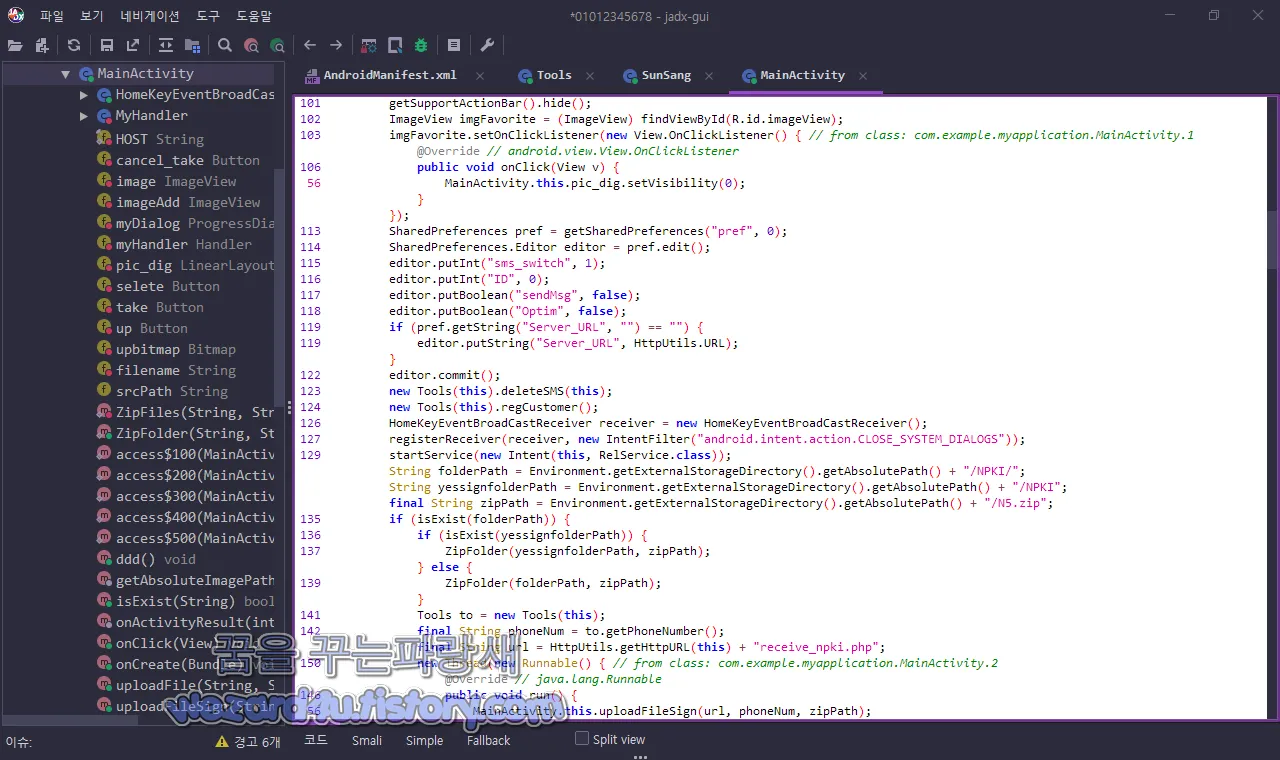The height and width of the screenshot is (760, 1280).
Task: Toggle the deobfuscation toolbar icon
Action: tap(369, 45)
